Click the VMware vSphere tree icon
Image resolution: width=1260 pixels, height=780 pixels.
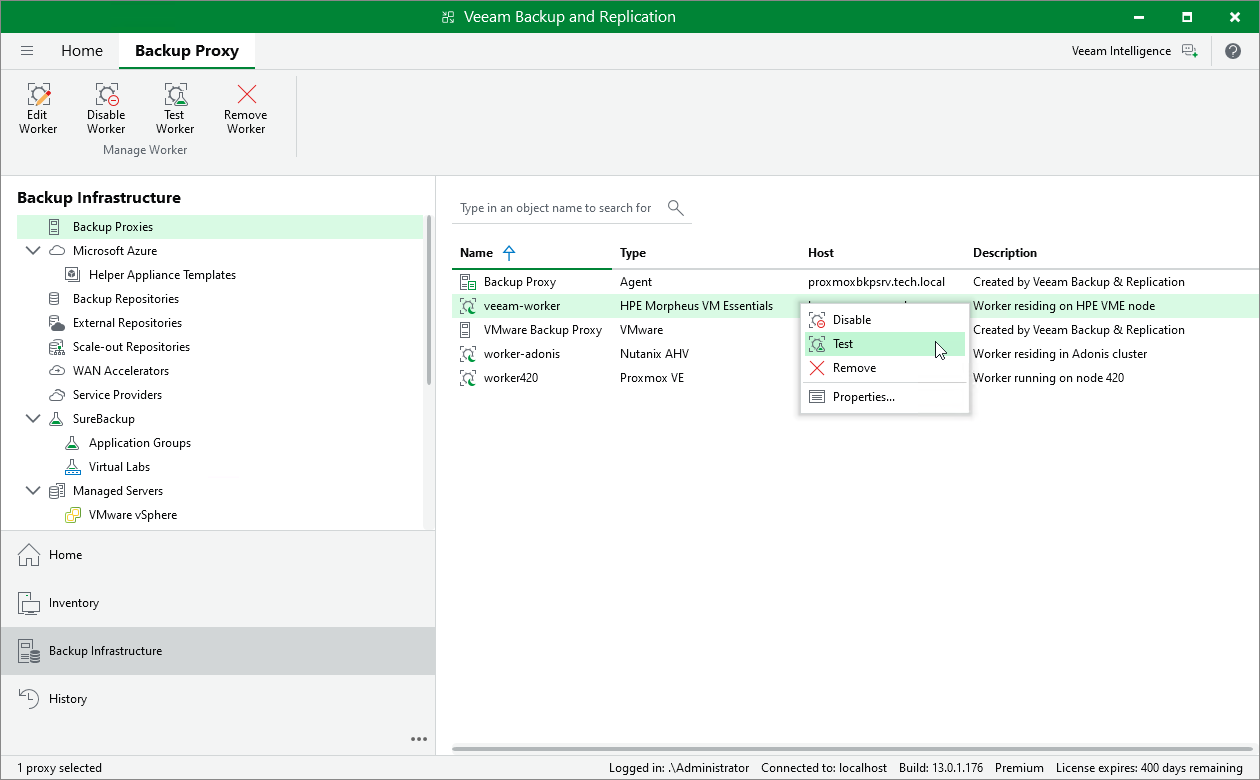click(71, 515)
